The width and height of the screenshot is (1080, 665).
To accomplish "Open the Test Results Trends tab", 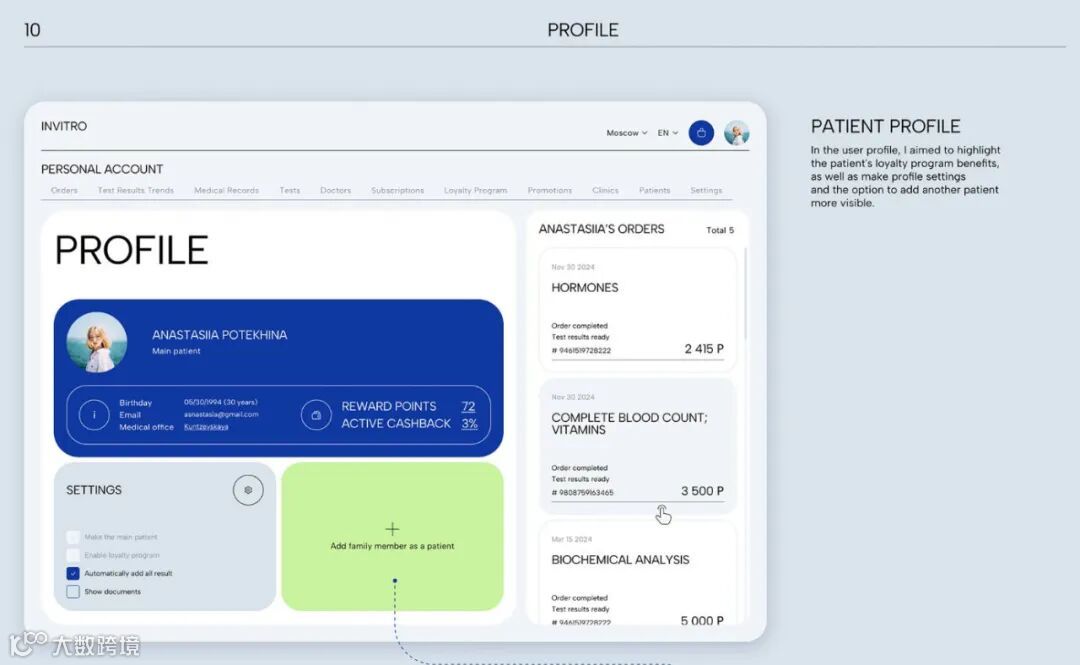I will point(136,190).
